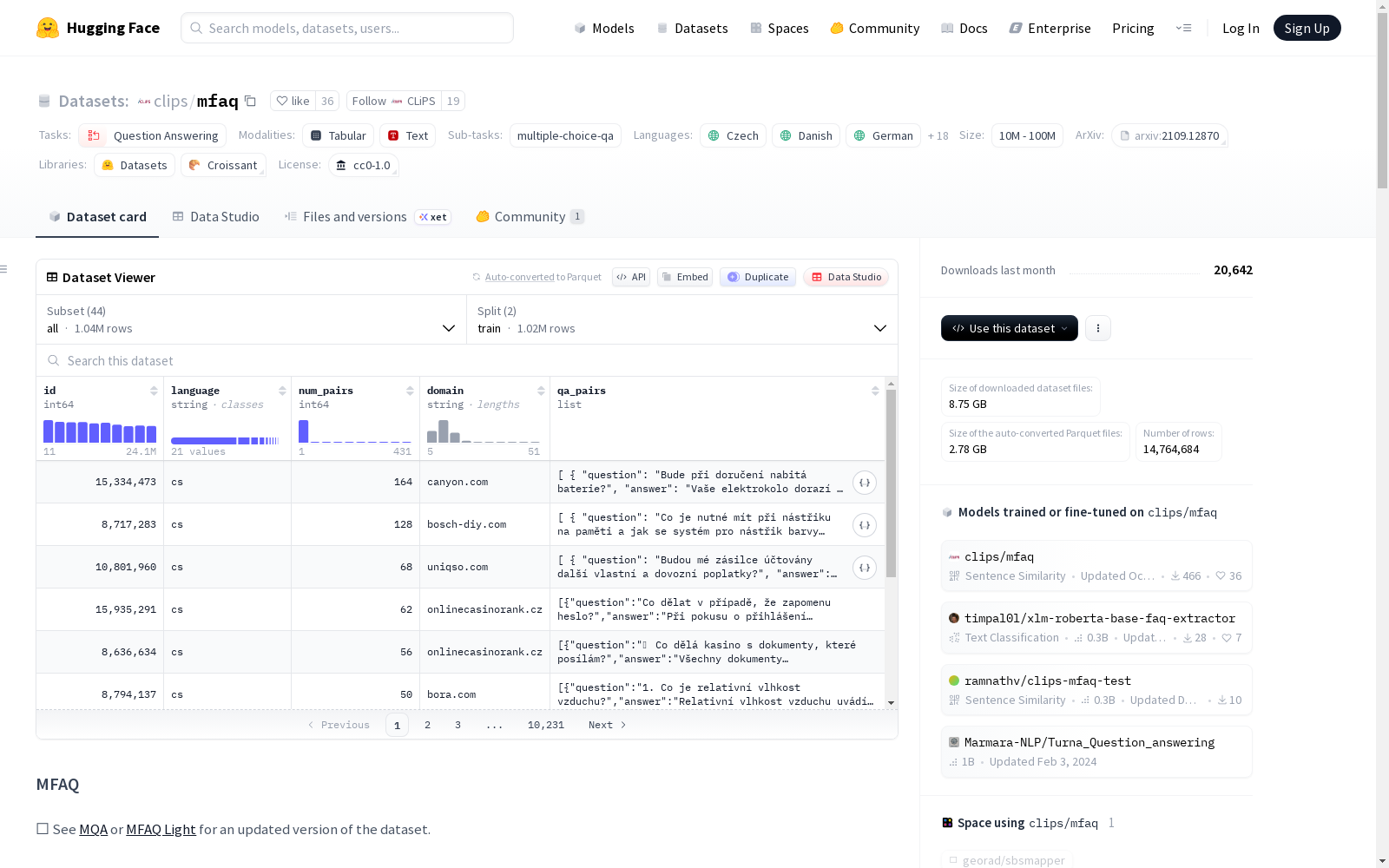This screenshot has height=868, width=1389.
Task: Go to Datasets in the top navigation
Action: pyautogui.click(x=692, y=28)
